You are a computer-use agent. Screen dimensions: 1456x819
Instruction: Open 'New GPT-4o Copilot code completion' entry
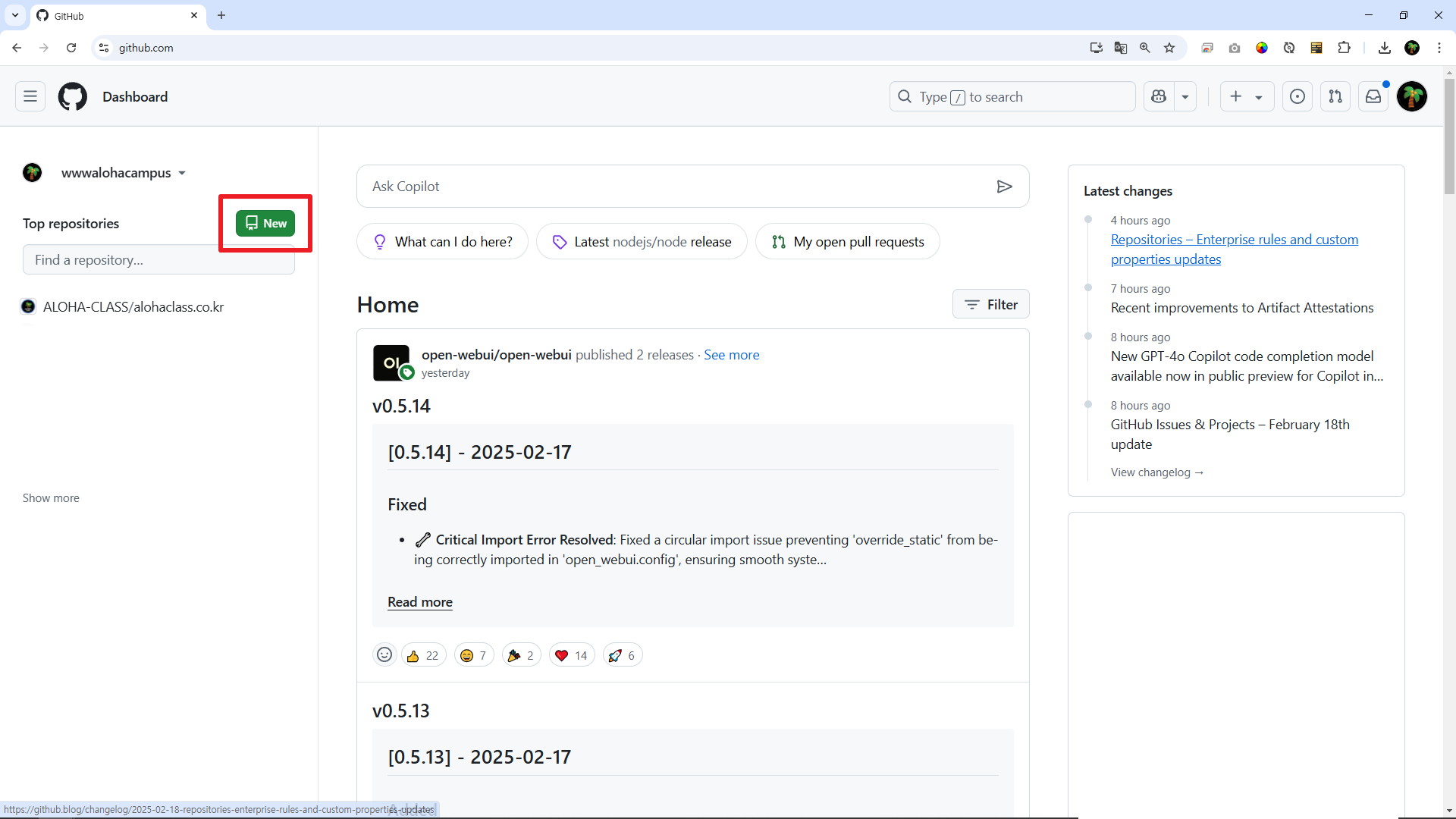coord(1247,366)
